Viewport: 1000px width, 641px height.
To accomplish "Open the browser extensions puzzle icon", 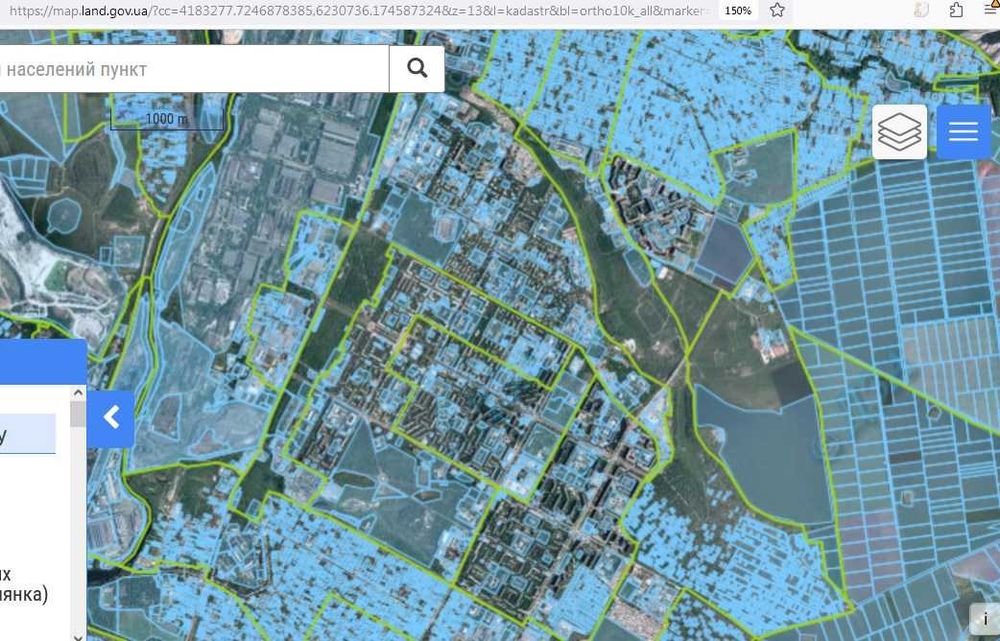I will pyautogui.click(x=955, y=10).
